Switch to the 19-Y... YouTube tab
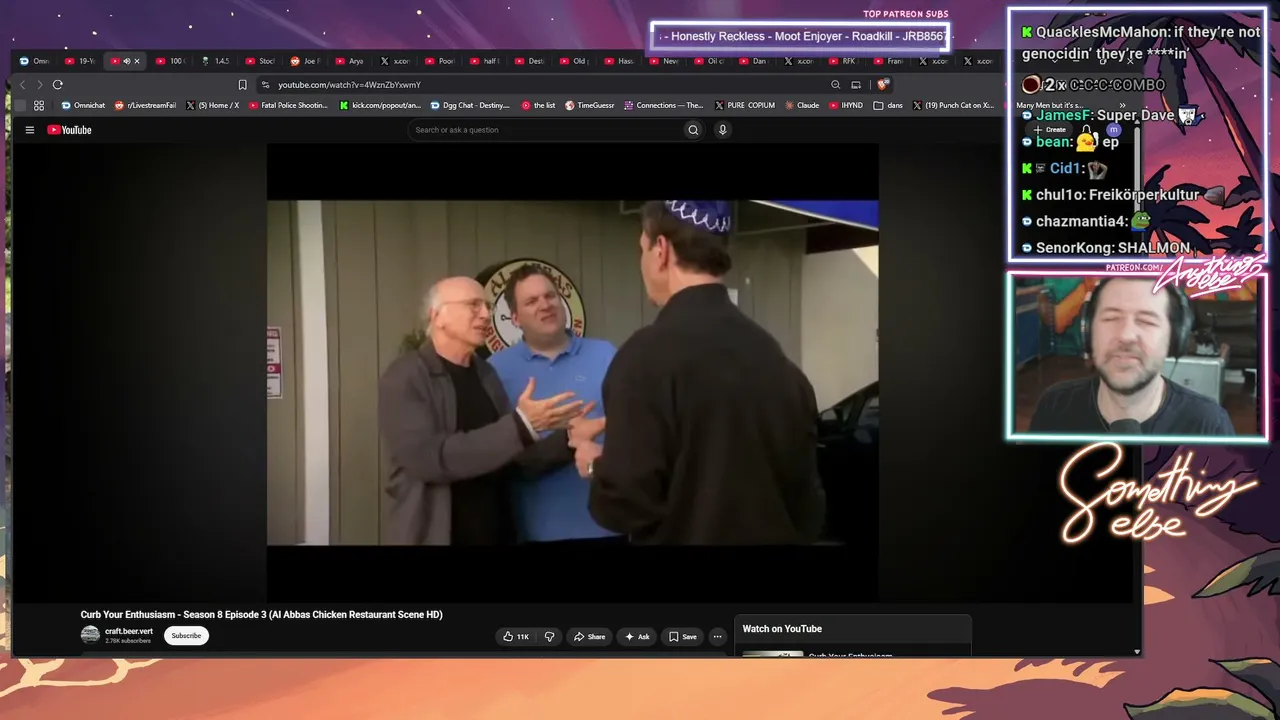This screenshot has height=720, width=1280. [82, 61]
